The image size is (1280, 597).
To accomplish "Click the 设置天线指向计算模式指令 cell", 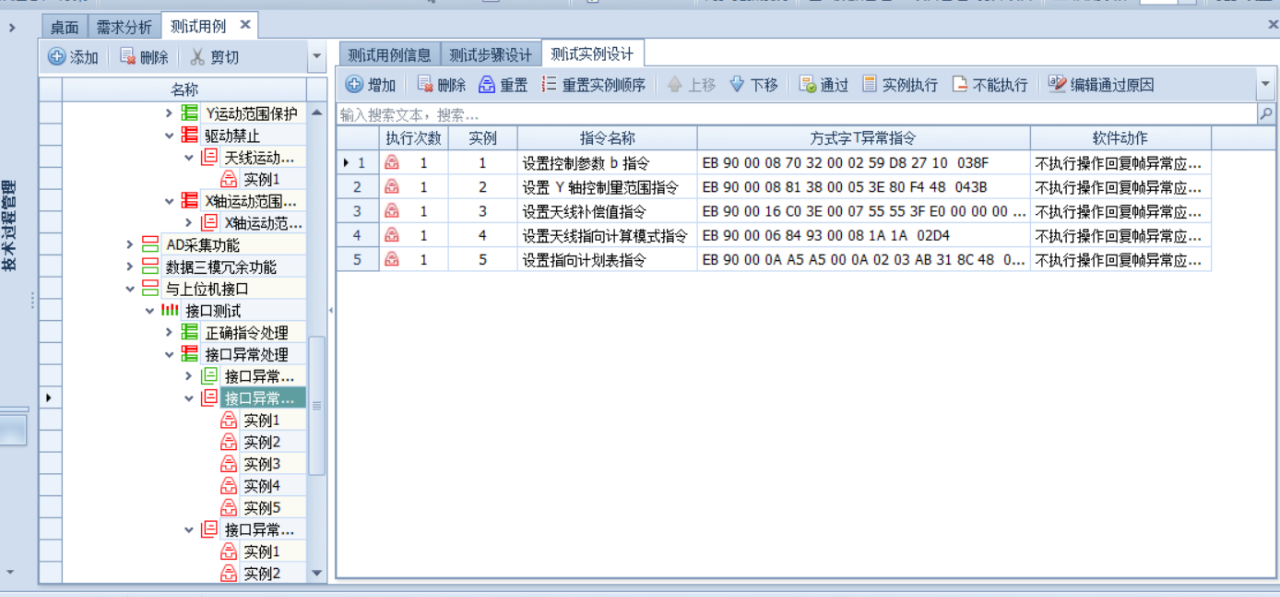I will (x=607, y=235).
